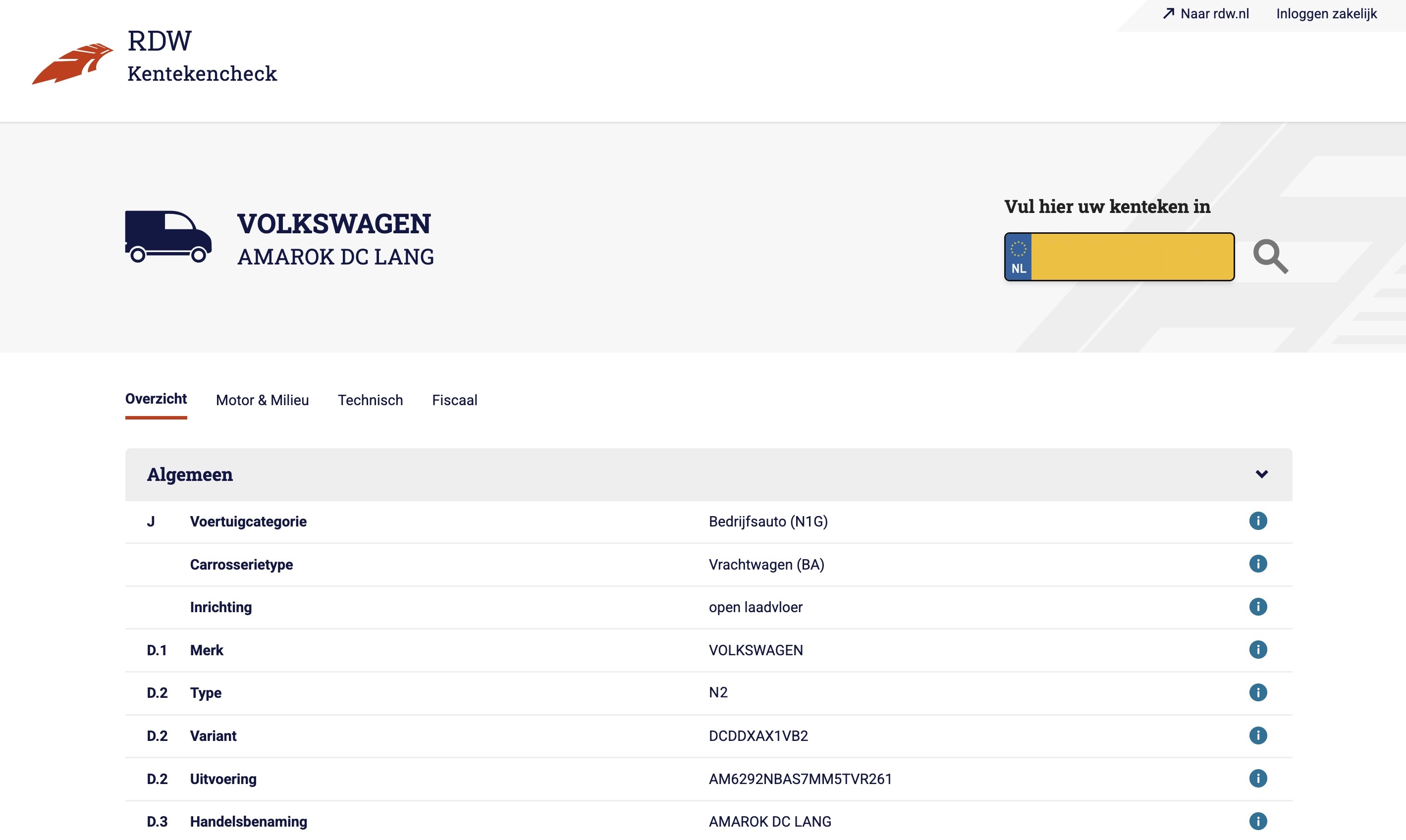Click the van vehicle icon

tap(168, 237)
